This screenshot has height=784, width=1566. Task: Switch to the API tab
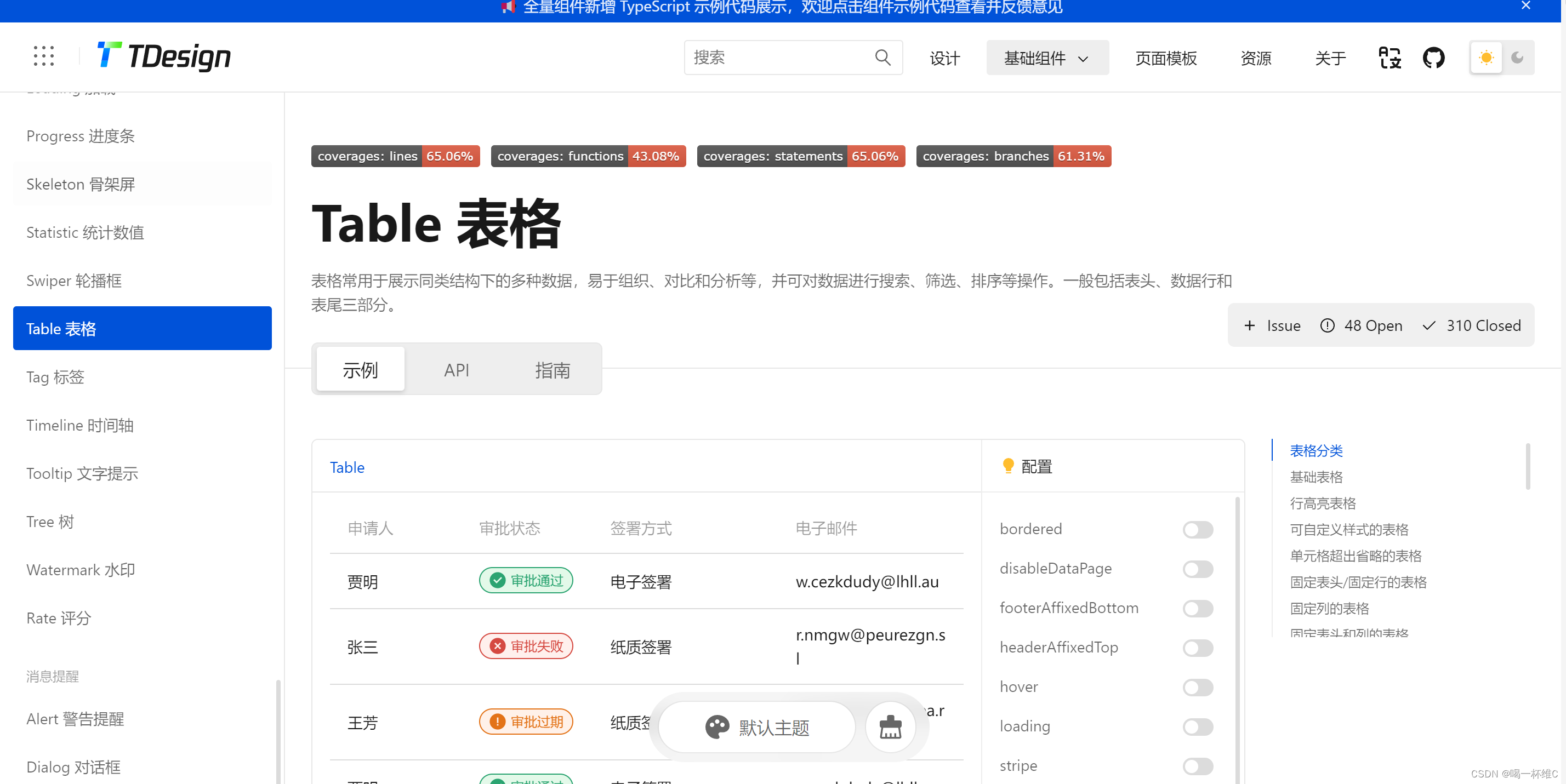tap(457, 369)
